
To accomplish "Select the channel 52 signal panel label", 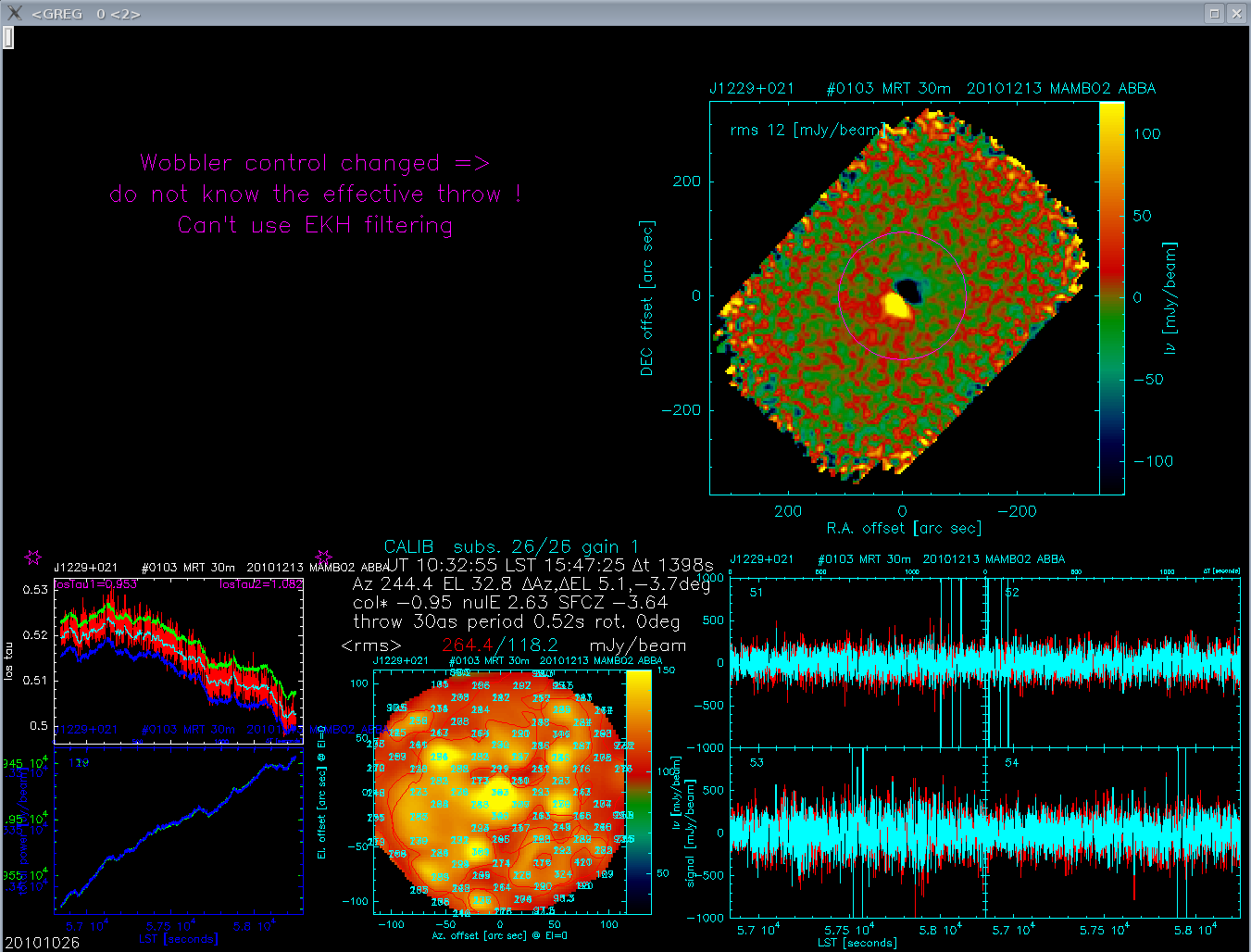I will (x=1012, y=593).
